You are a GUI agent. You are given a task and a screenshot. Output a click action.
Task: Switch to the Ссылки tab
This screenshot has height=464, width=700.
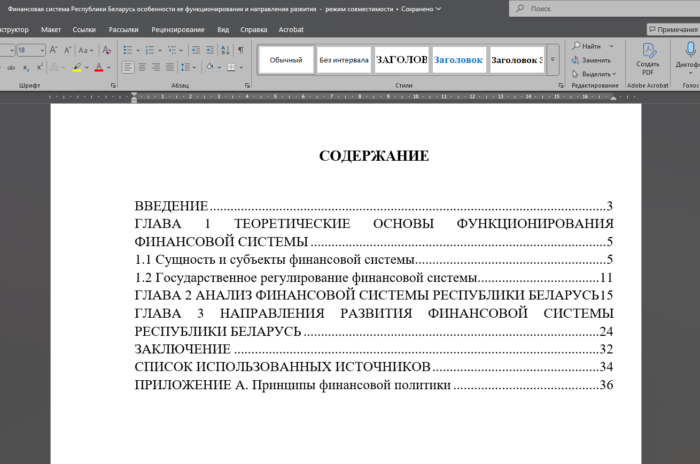coord(84,29)
